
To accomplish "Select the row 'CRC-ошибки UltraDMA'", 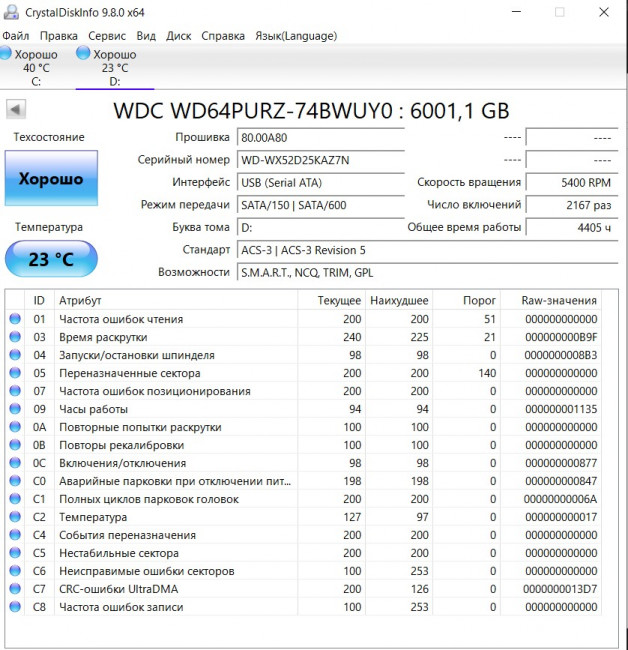I will pyautogui.click(x=303, y=589).
